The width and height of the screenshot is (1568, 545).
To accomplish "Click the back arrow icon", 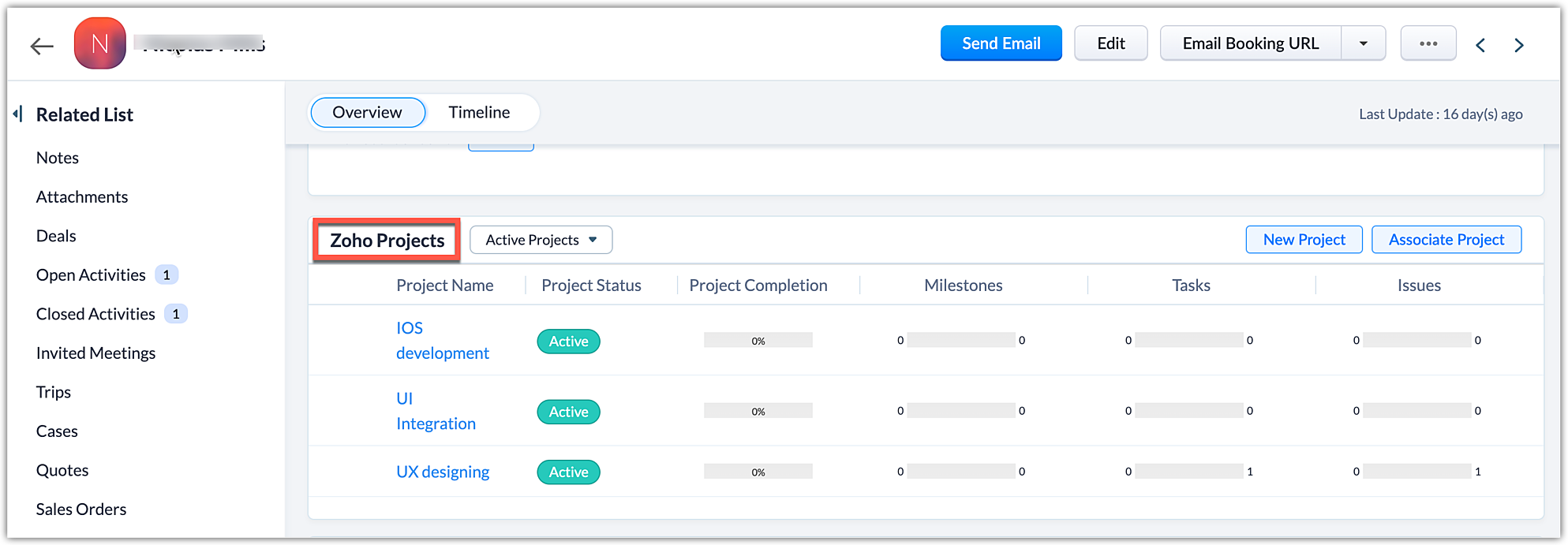I will (42, 46).
